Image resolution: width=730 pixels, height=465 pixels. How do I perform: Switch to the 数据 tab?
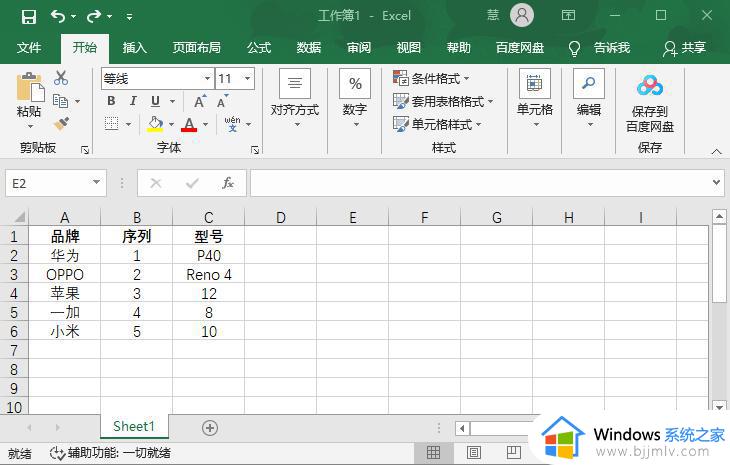tap(309, 48)
